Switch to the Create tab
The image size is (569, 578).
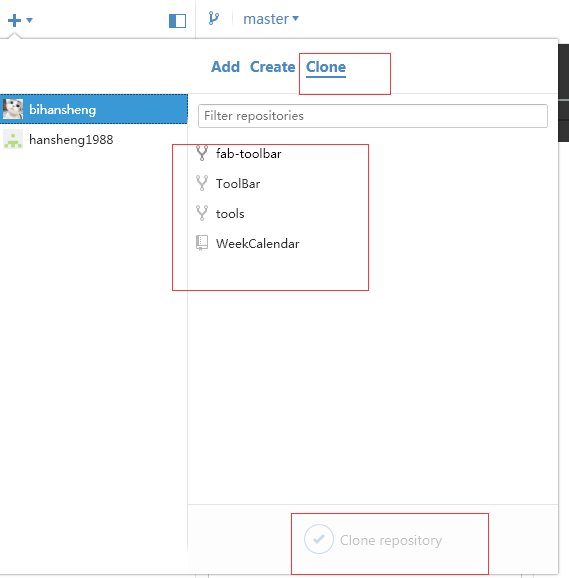tap(272, 67)
